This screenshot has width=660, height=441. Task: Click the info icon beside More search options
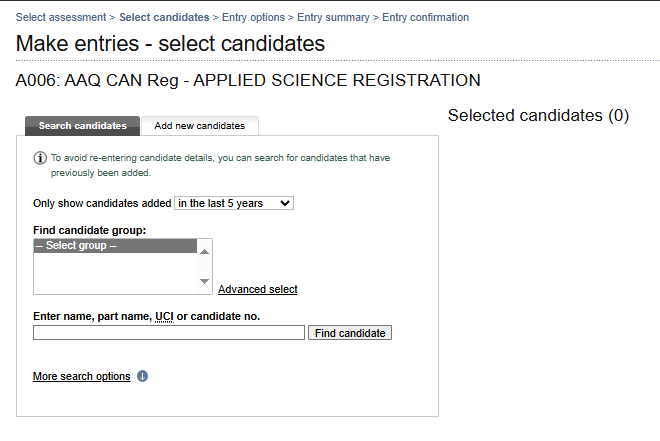click(142, 377)
